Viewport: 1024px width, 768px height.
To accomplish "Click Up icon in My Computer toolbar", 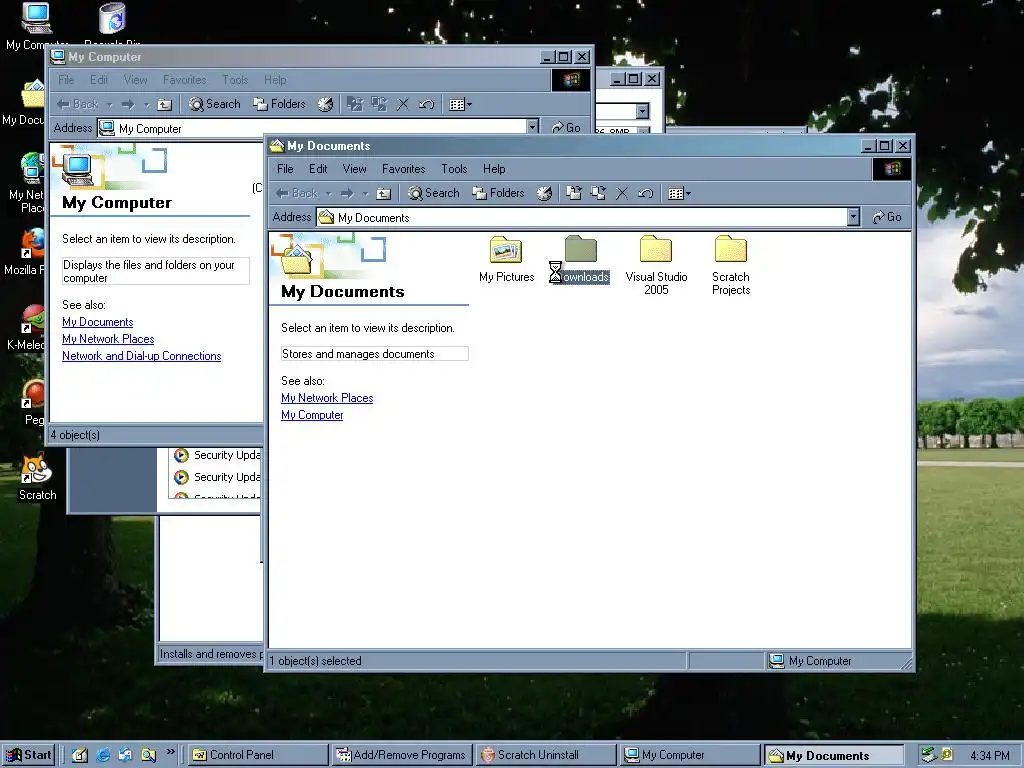I will [165, 104].
